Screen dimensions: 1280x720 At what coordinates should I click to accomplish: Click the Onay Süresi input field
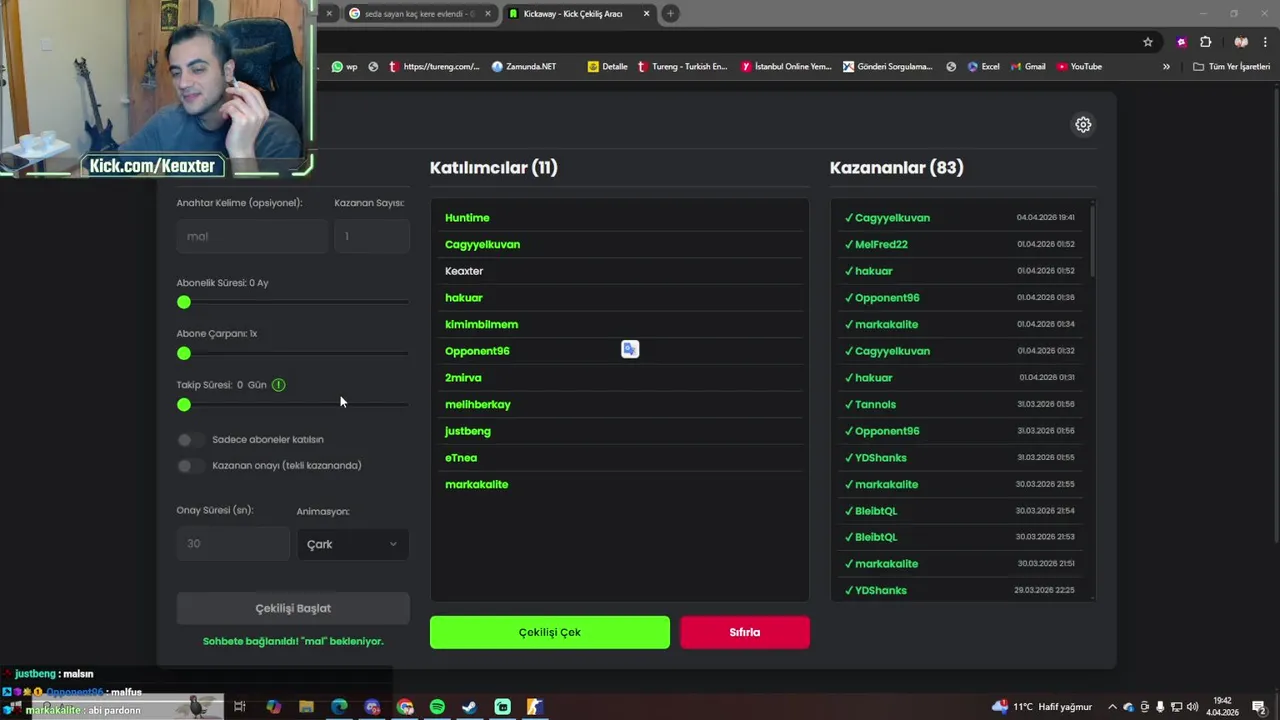tap(233, 544)
